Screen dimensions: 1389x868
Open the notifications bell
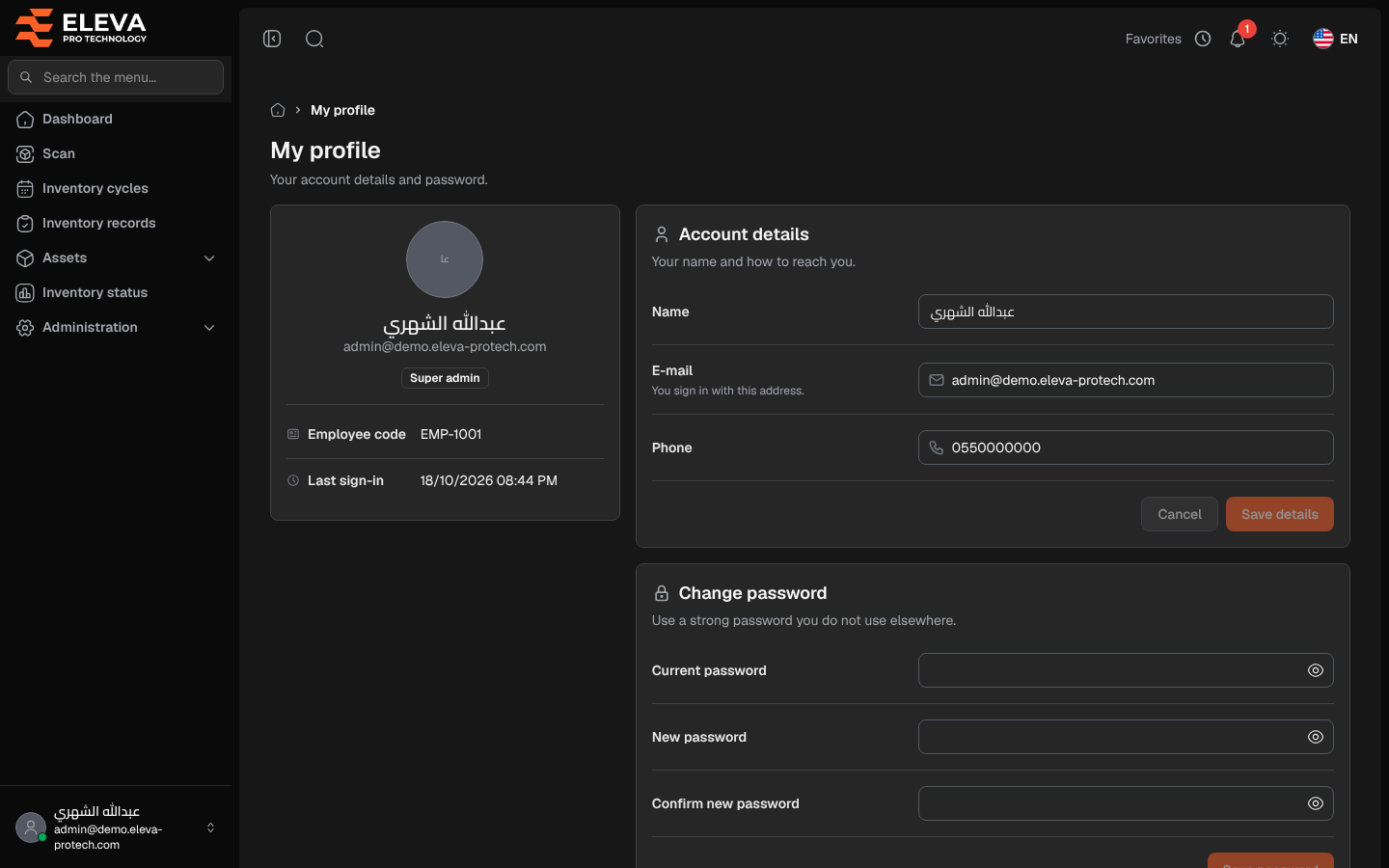(1238, 39)
